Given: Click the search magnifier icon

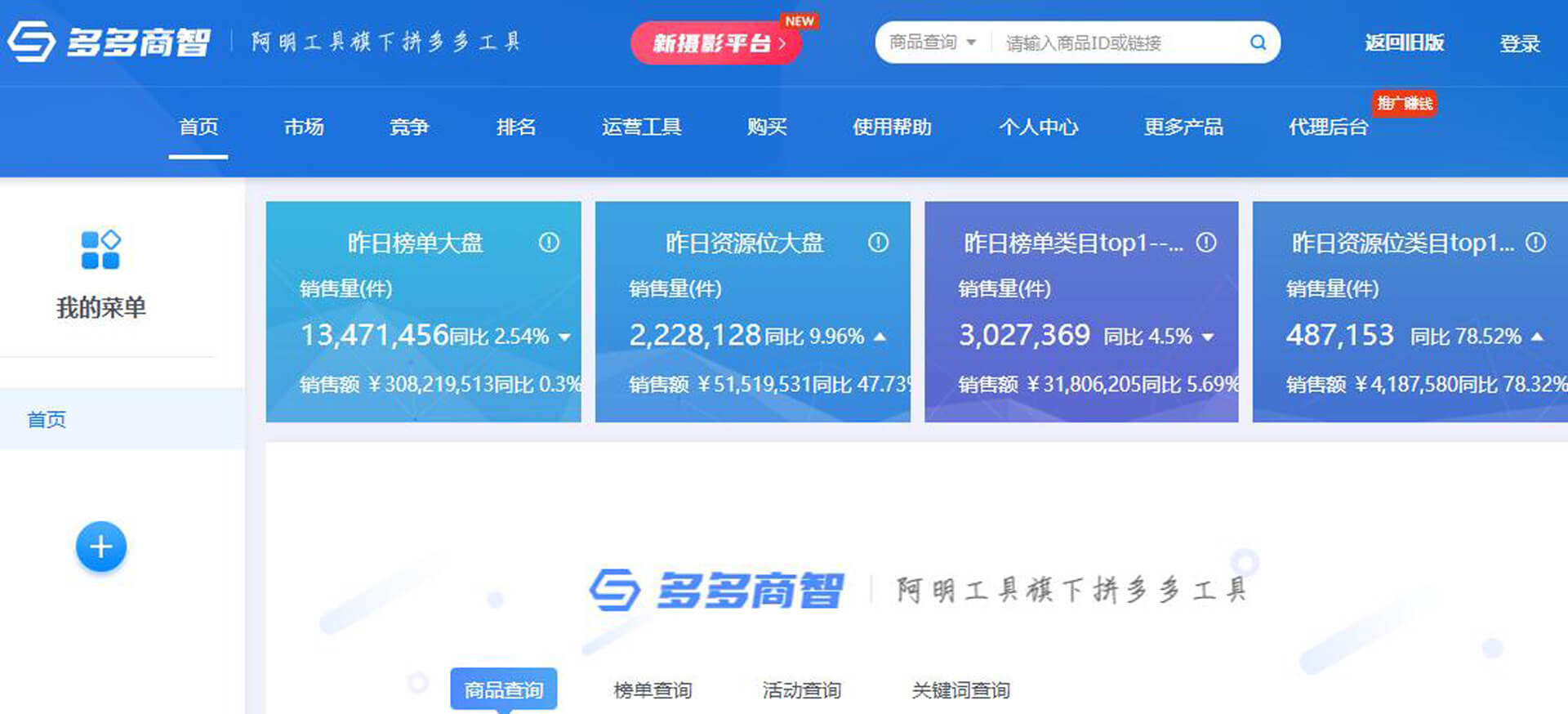Looking at the screenshot, I should (x=1258, y=42).
